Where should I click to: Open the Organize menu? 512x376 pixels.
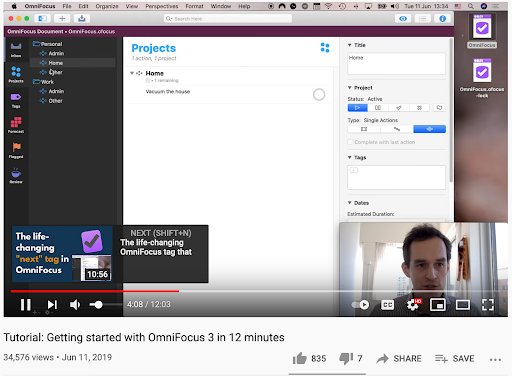tap(107, 6)
